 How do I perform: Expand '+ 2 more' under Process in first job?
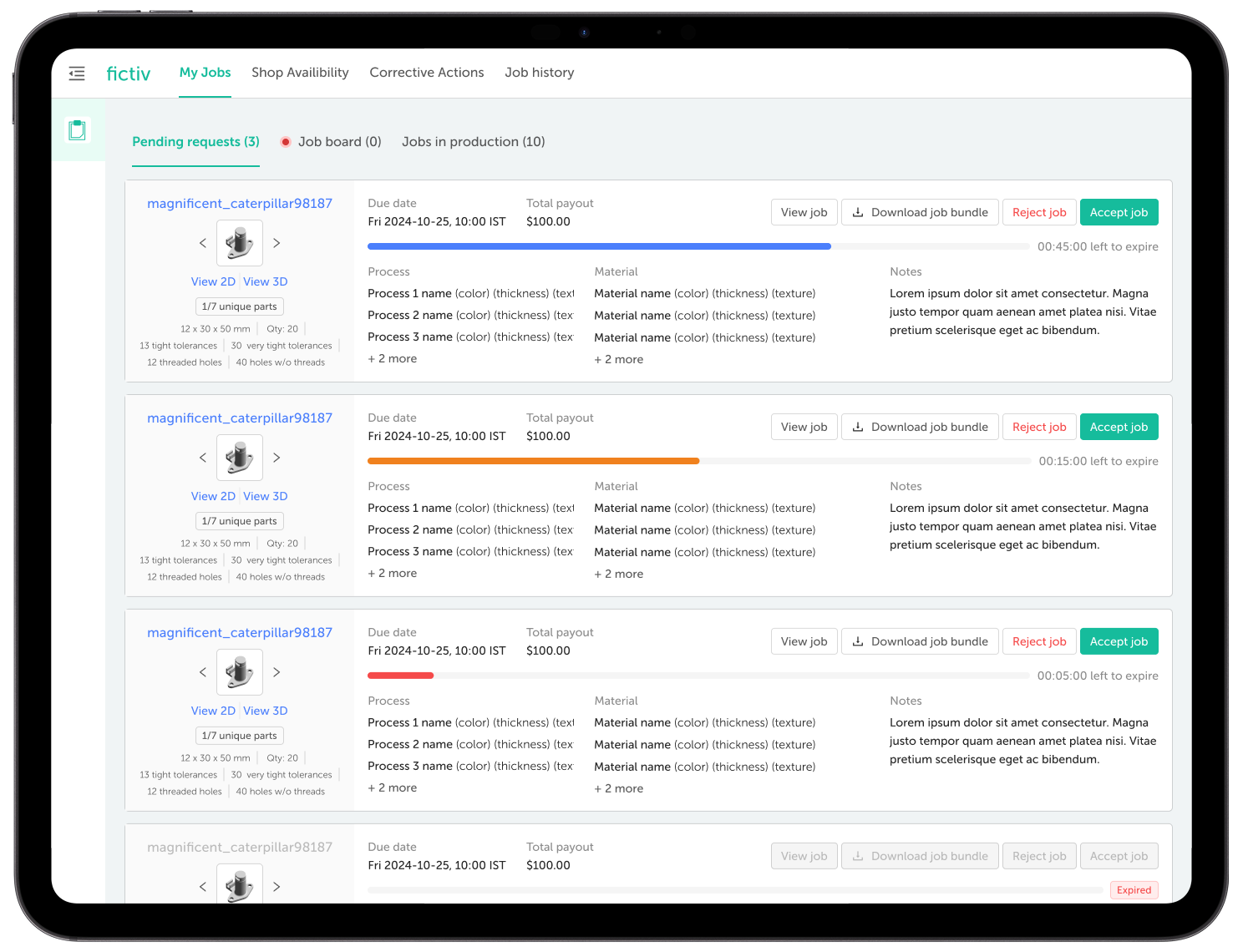point(393,359)
